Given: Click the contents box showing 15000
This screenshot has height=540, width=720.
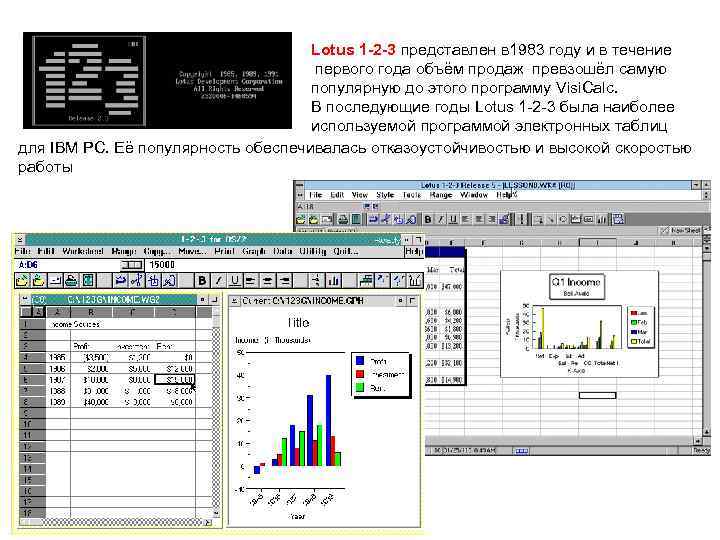Looking at the screenshot, I should point(284,265).
